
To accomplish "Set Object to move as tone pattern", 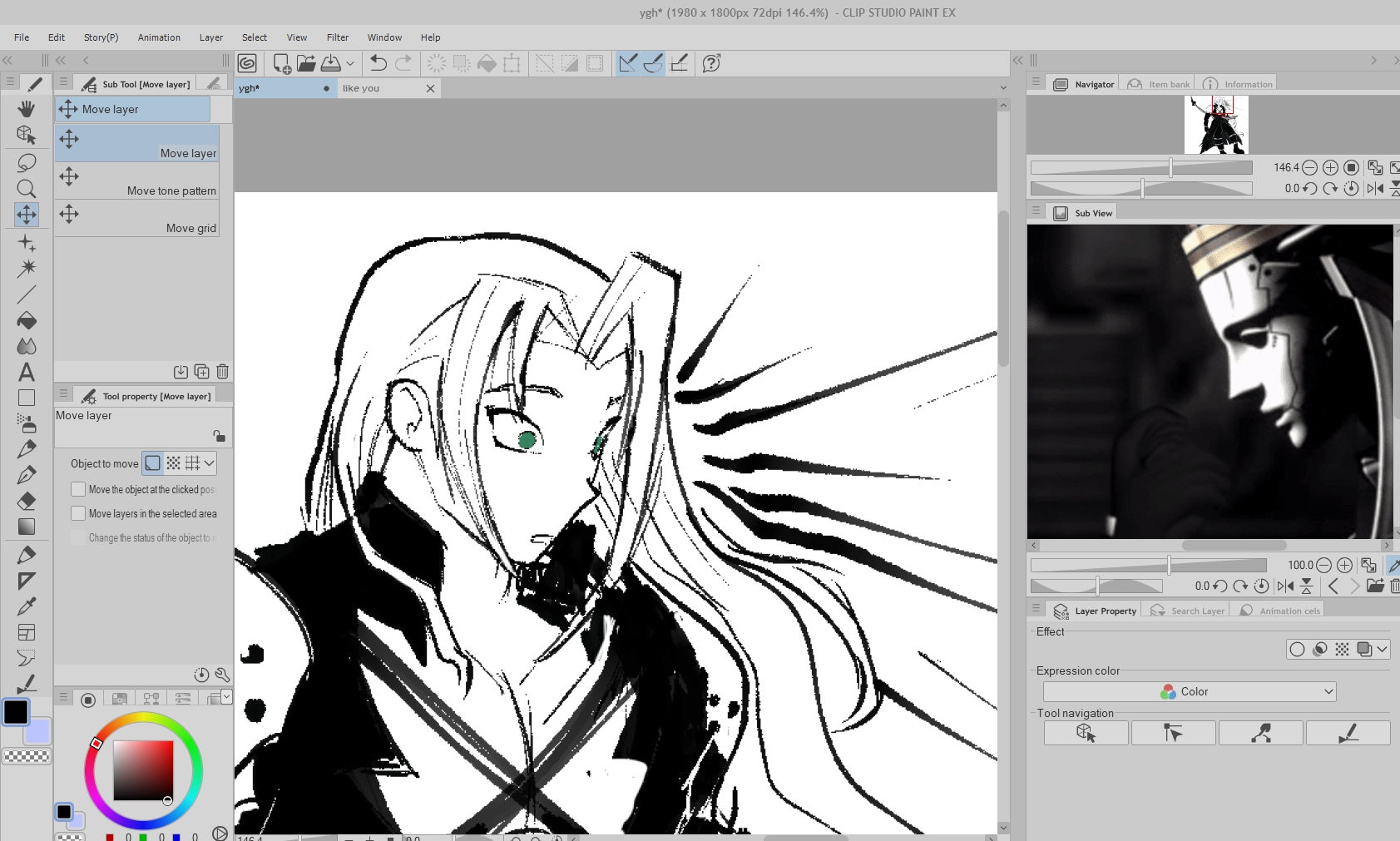I will click(173, 463).
